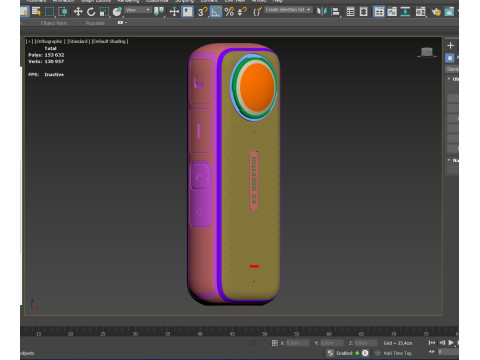Click Align tool icon

(335, 12)
